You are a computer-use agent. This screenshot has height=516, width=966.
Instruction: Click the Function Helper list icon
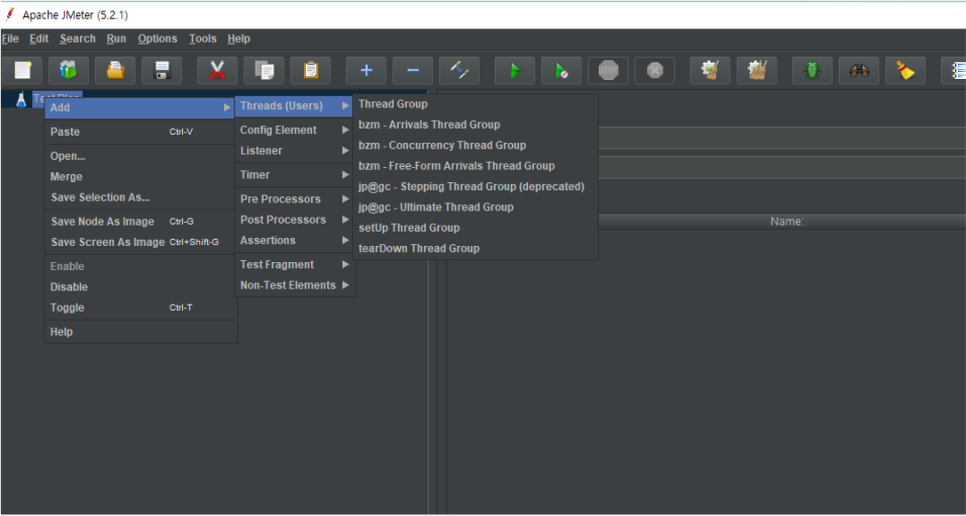[x=955, y=70]
